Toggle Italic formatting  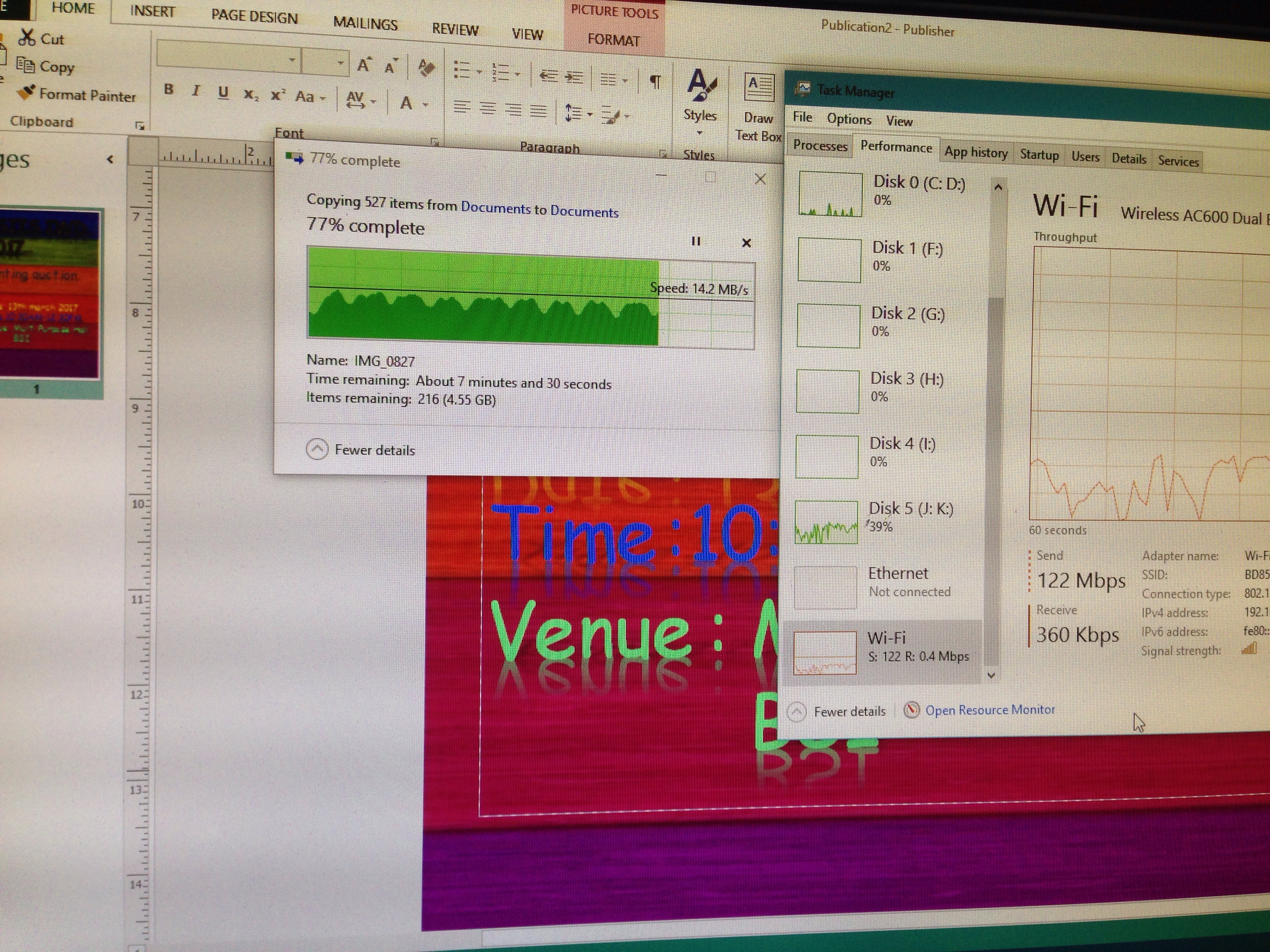point(196,91)
